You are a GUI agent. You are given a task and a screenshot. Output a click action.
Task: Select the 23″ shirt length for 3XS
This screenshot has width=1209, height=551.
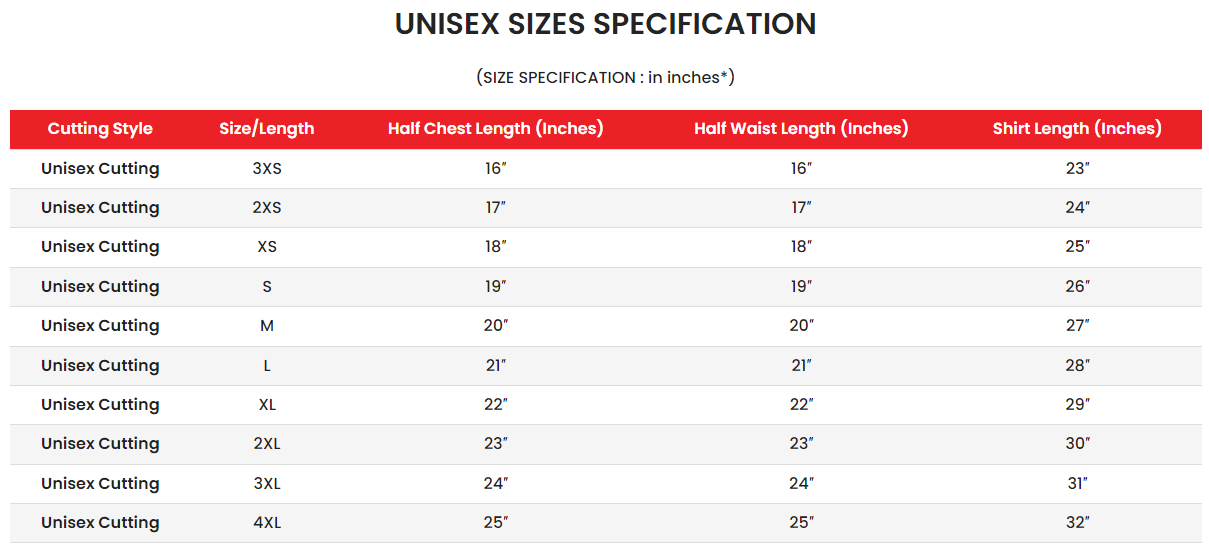point(1077,169)
